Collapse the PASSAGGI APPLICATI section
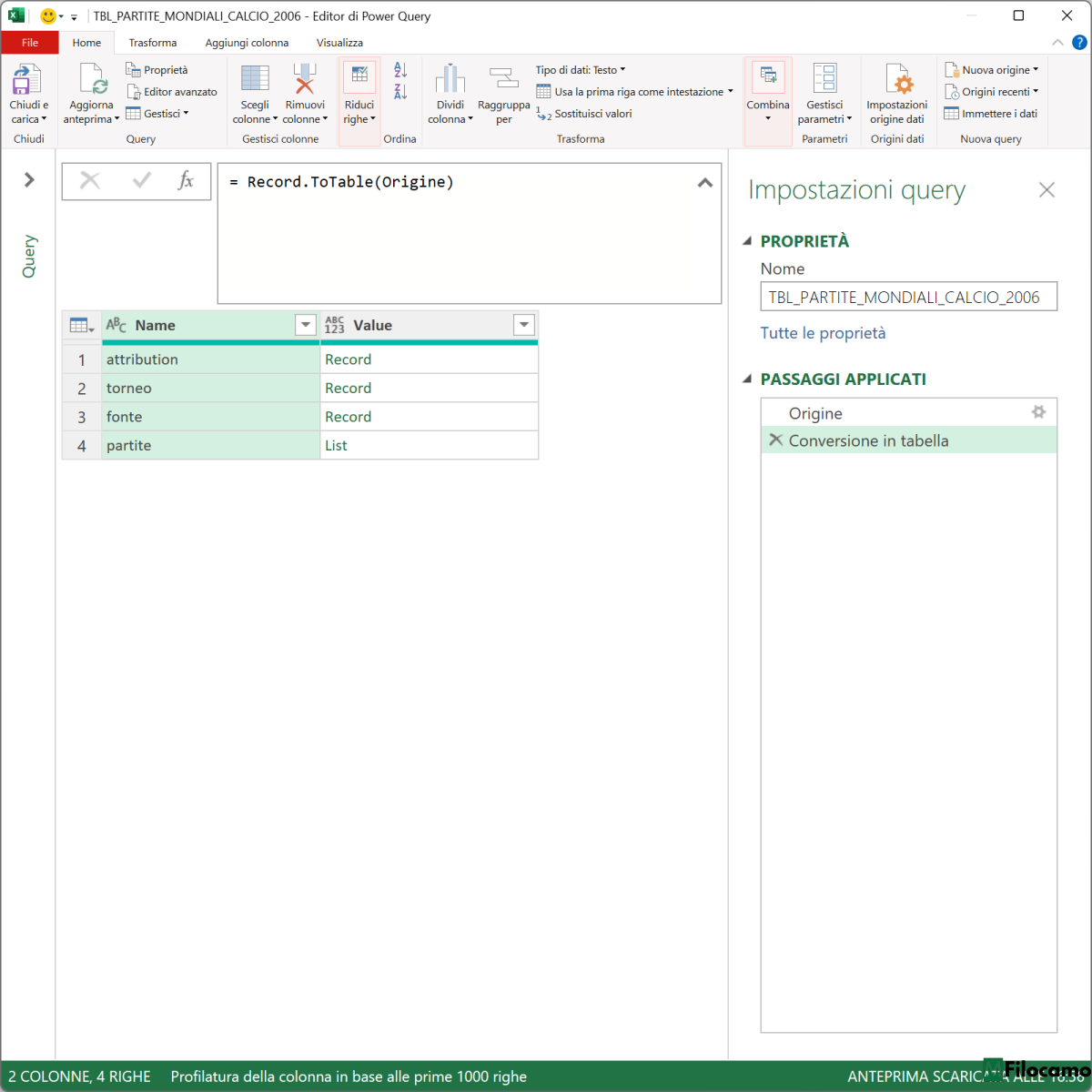 [x=747, y=379]
